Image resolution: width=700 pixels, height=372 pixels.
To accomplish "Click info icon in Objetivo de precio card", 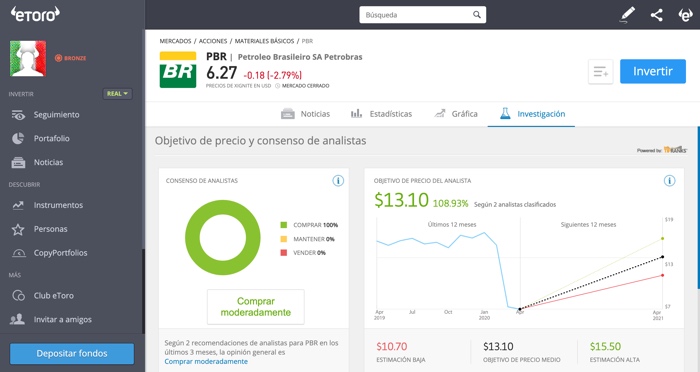I will click(669, 181).
